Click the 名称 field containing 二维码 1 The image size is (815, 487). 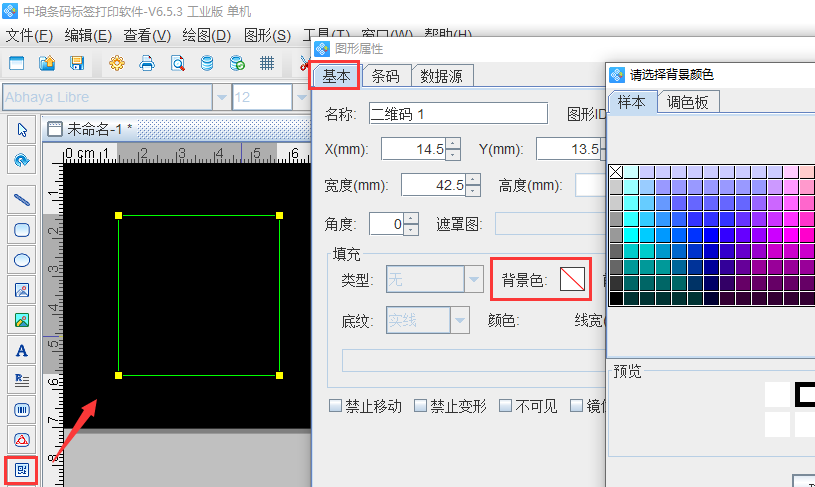(457, 114)
